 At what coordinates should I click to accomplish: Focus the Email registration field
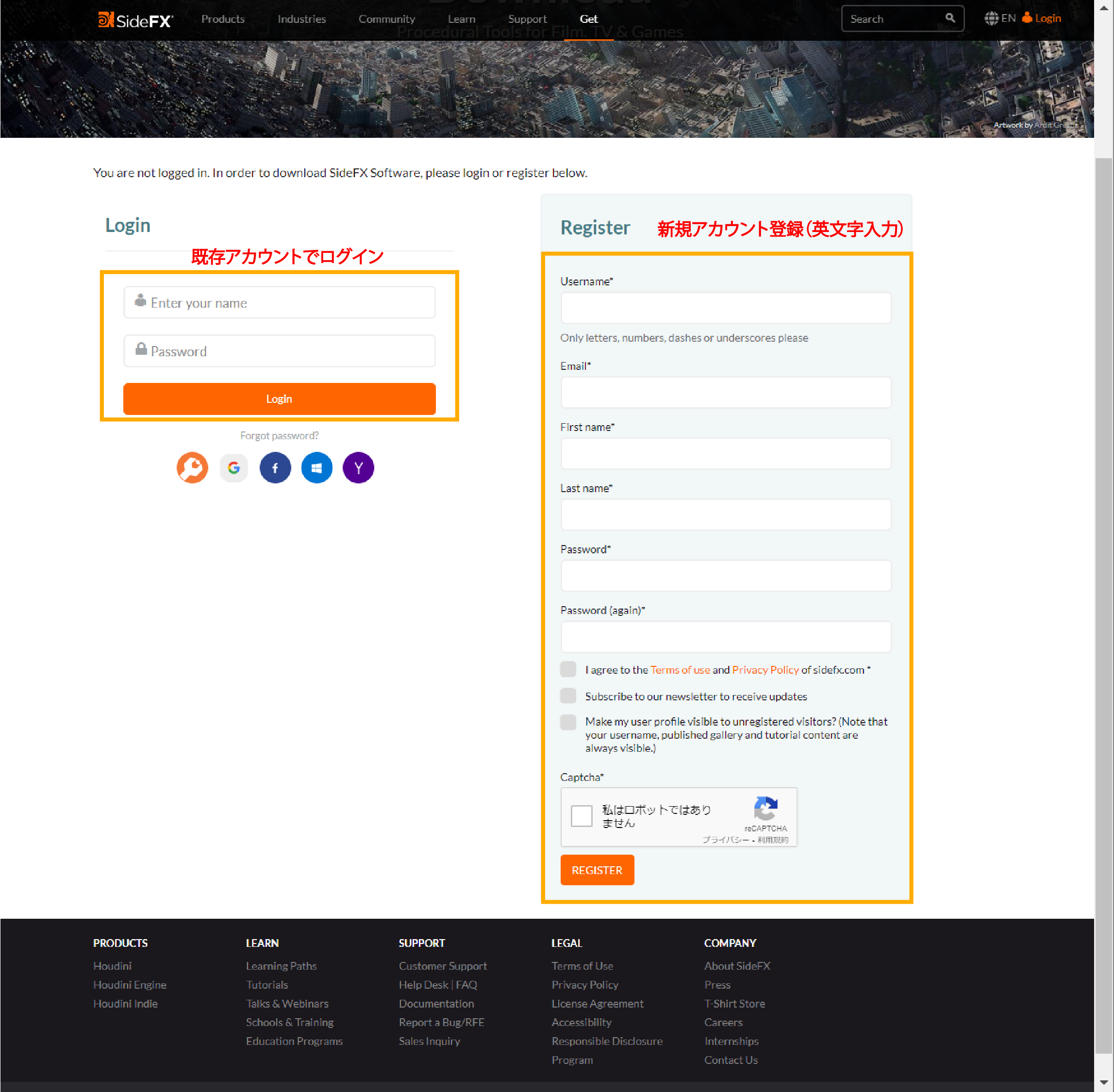(x=726, y=392)
